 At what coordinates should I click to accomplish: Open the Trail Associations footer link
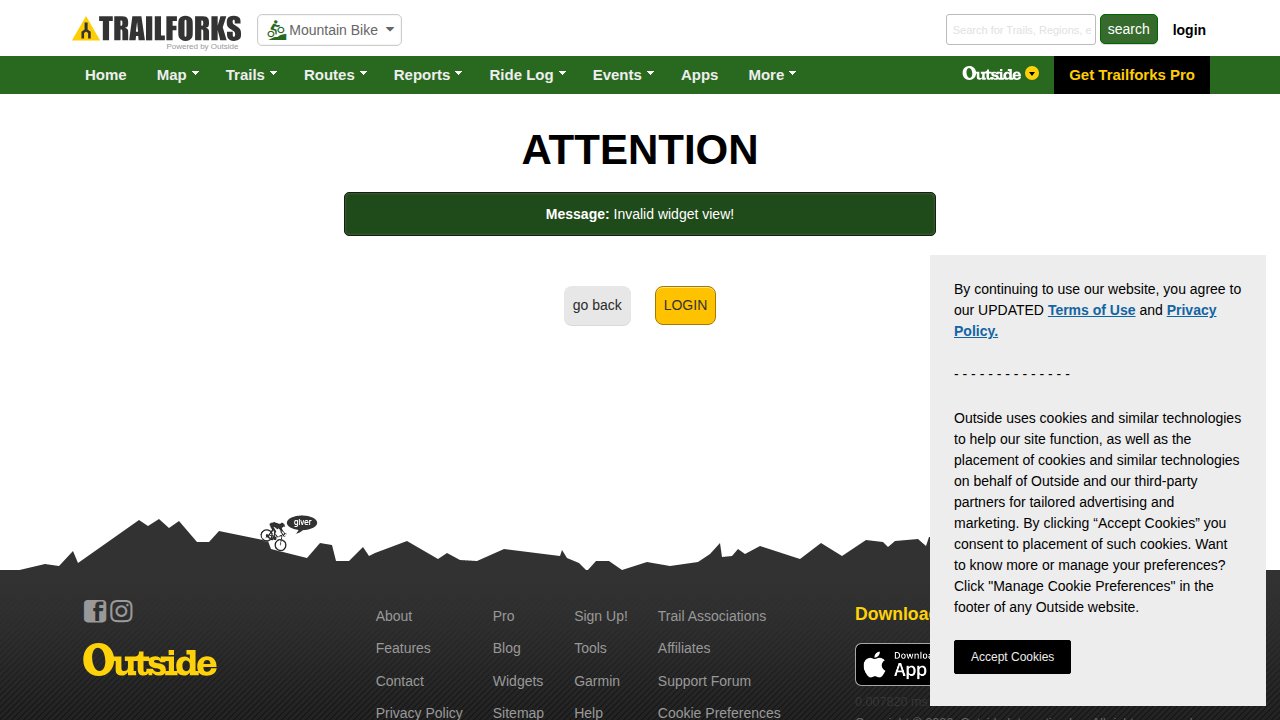click(x=711, y=616)
